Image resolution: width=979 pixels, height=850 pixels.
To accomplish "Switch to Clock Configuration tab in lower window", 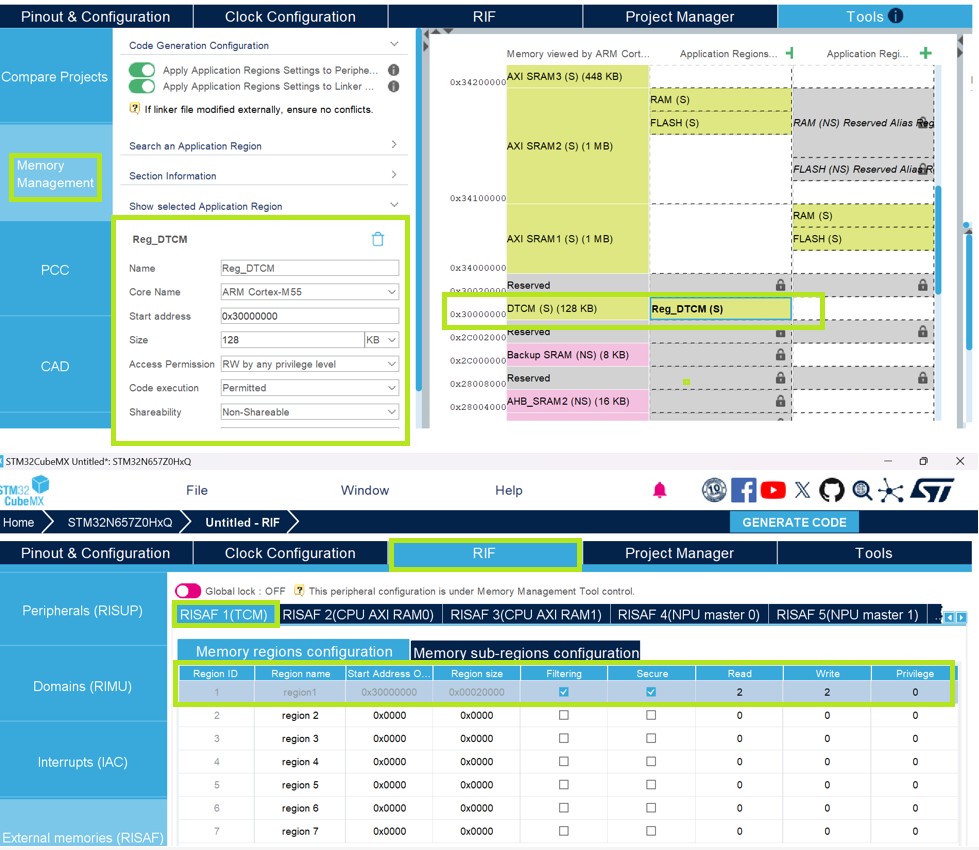I will (x=290, y=553).
